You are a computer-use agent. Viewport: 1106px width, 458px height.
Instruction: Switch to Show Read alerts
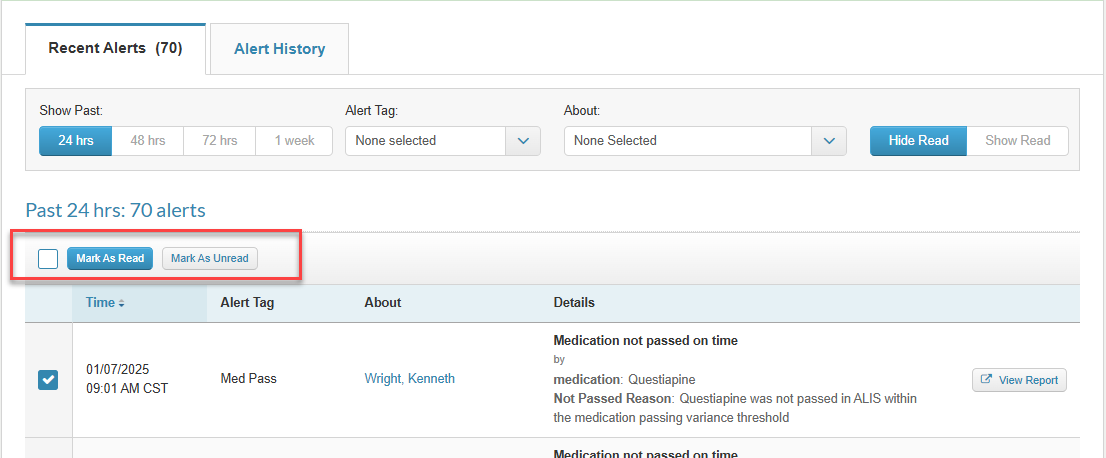click(1017, 140)
